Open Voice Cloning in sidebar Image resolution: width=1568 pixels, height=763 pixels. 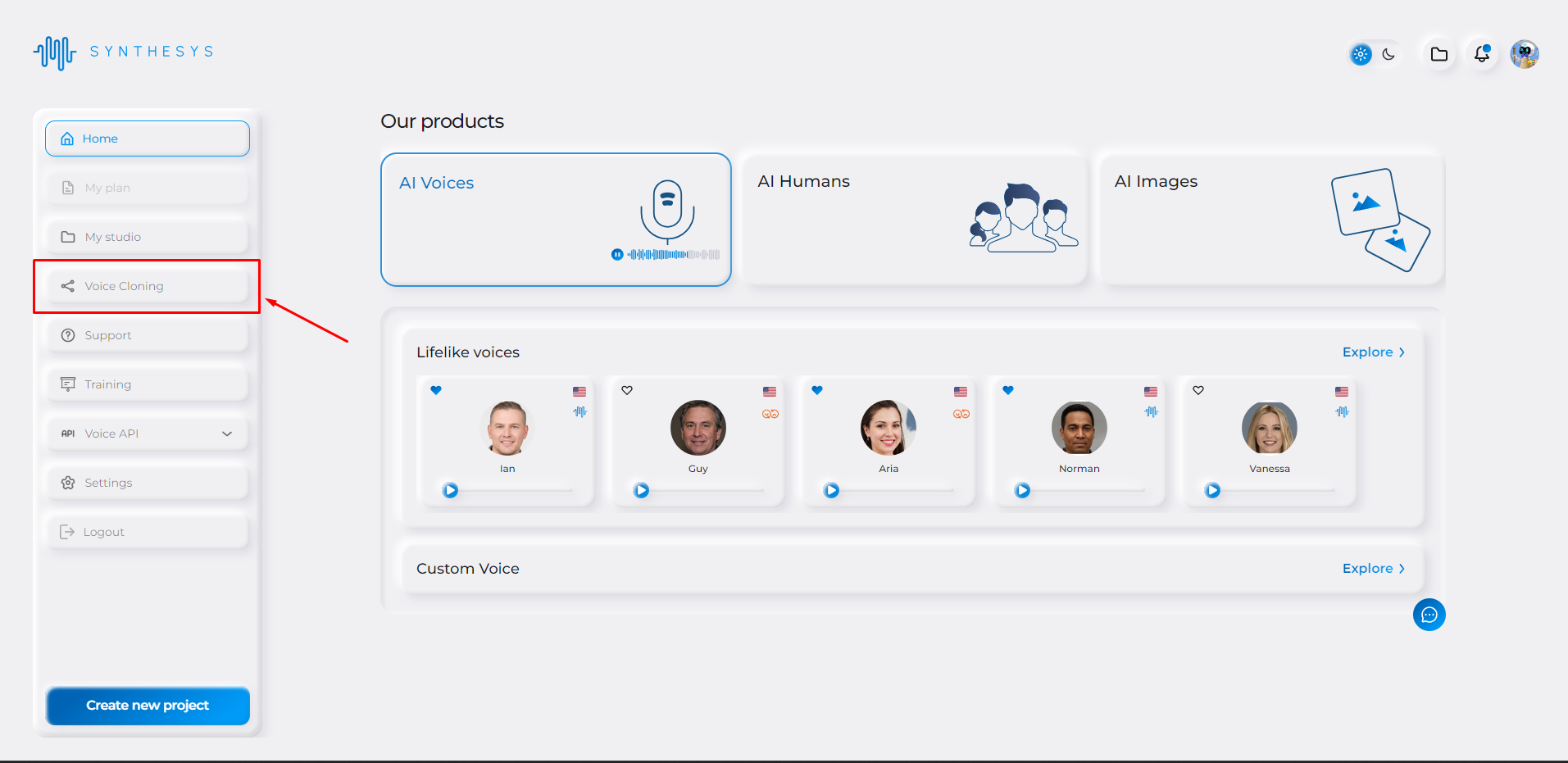[148, 286]
